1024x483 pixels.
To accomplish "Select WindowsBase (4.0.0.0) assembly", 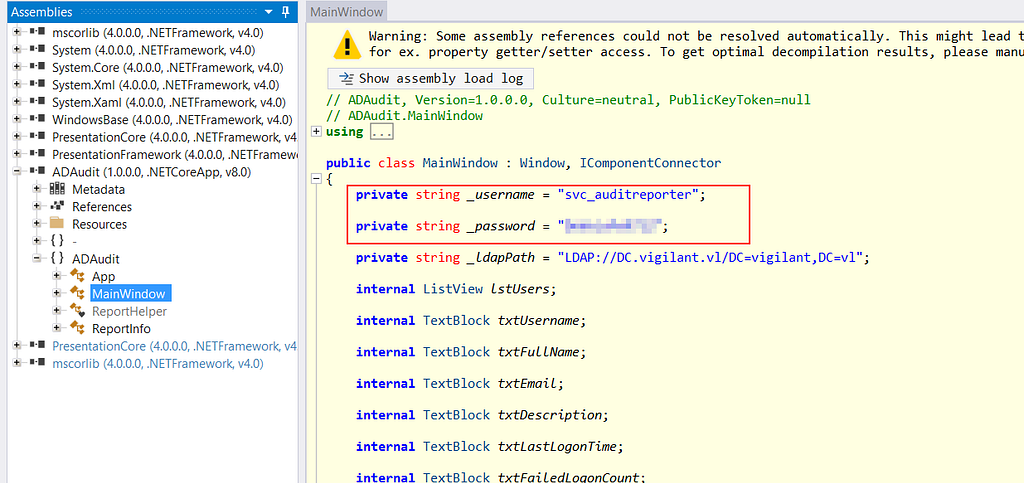I will [172, 119].
